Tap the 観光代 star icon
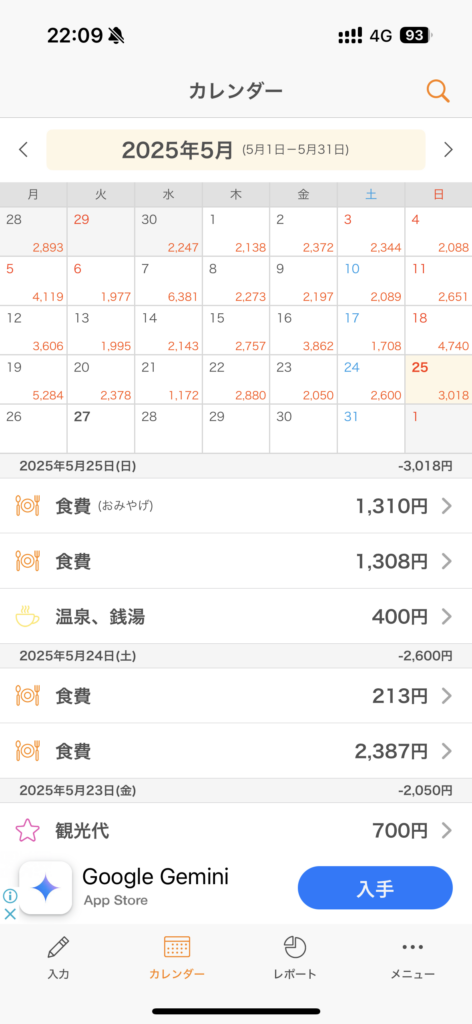The width and height of the screenshot is (472, 1024). 27,831
